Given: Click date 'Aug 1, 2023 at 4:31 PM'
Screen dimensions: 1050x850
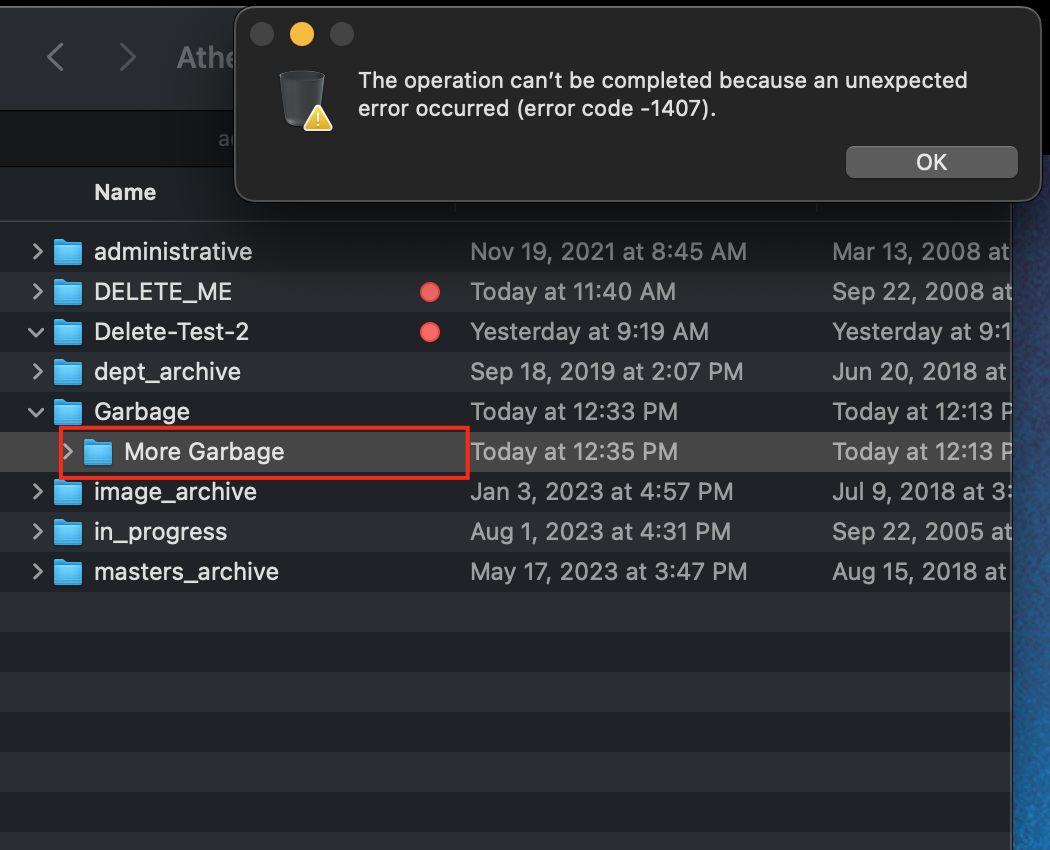Looking at the screenshot, I should (x=600, y=532).
